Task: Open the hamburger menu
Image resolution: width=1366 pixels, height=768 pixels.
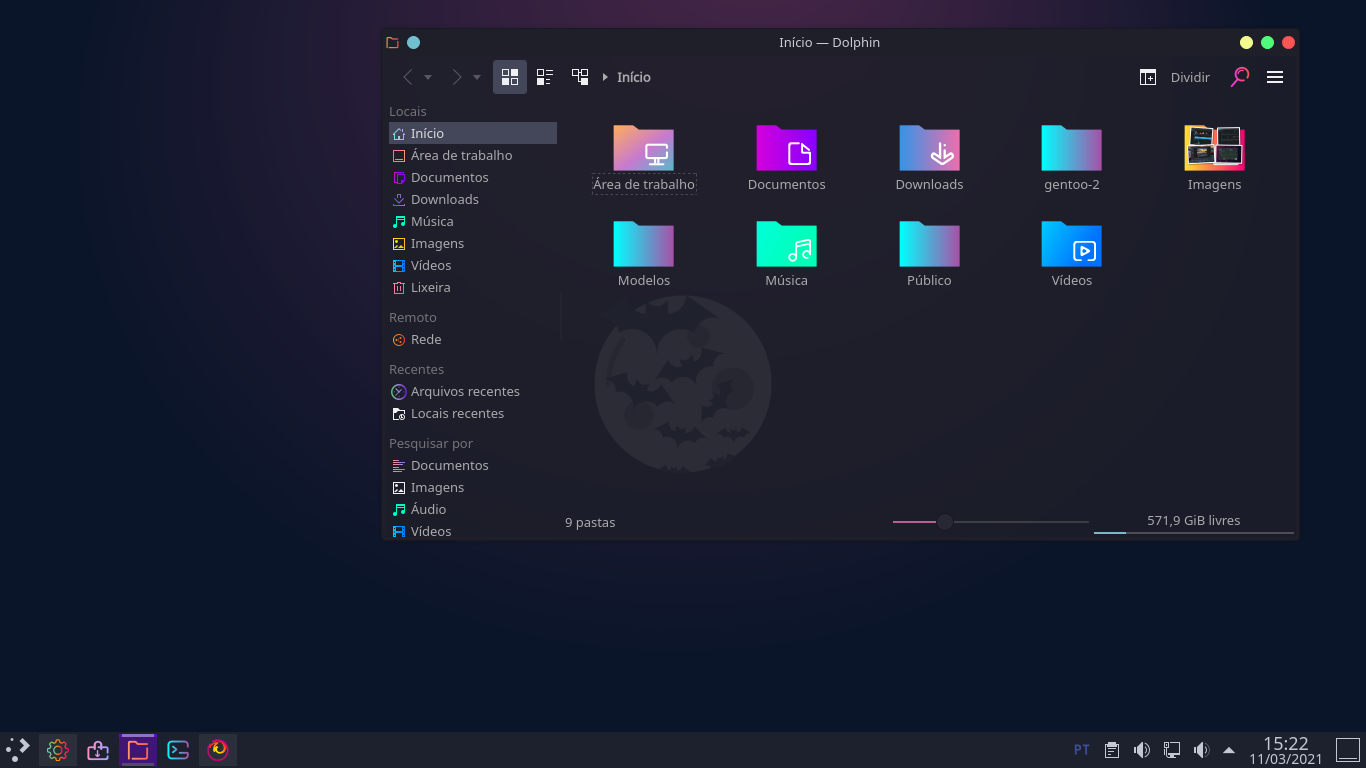Action: click(1275, 77)
